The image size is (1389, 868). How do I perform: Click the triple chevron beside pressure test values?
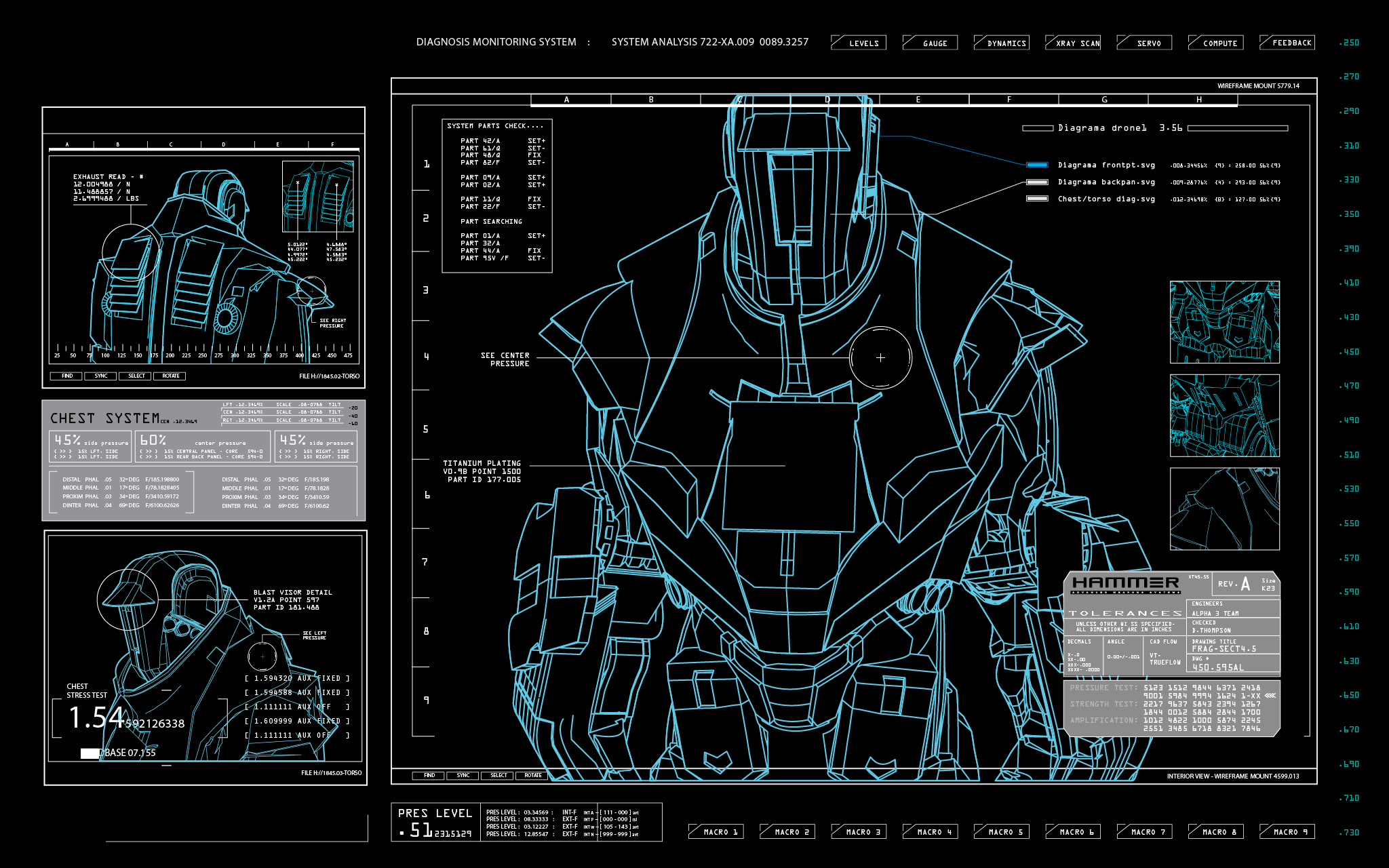(1270, 696)
